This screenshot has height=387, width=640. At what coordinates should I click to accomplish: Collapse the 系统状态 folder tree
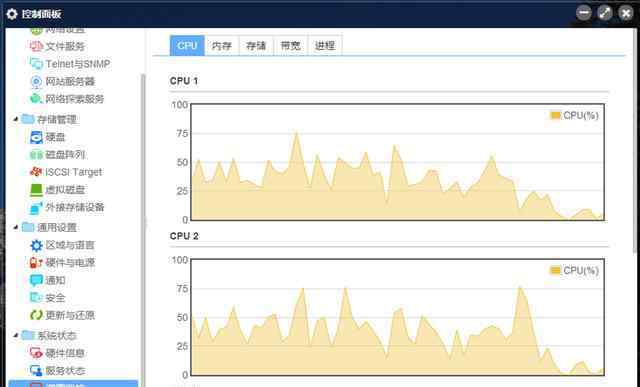(x=16, y=335)
